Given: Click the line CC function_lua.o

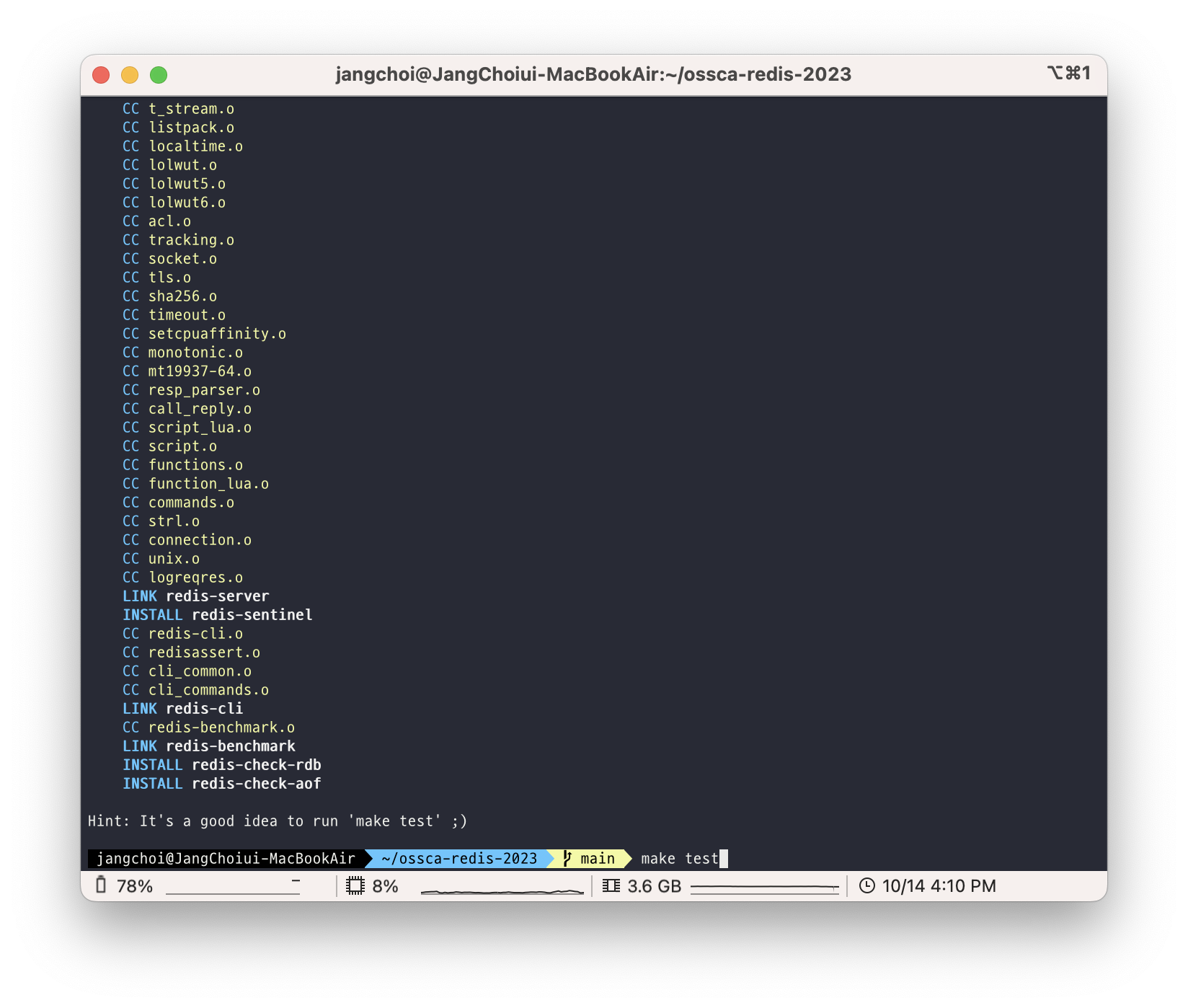Looking at the screenshot, I should tap(196, 483).
